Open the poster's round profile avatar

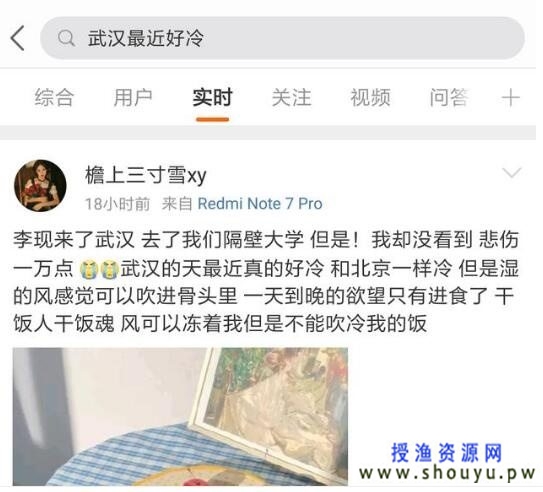(x=40, y=186)
